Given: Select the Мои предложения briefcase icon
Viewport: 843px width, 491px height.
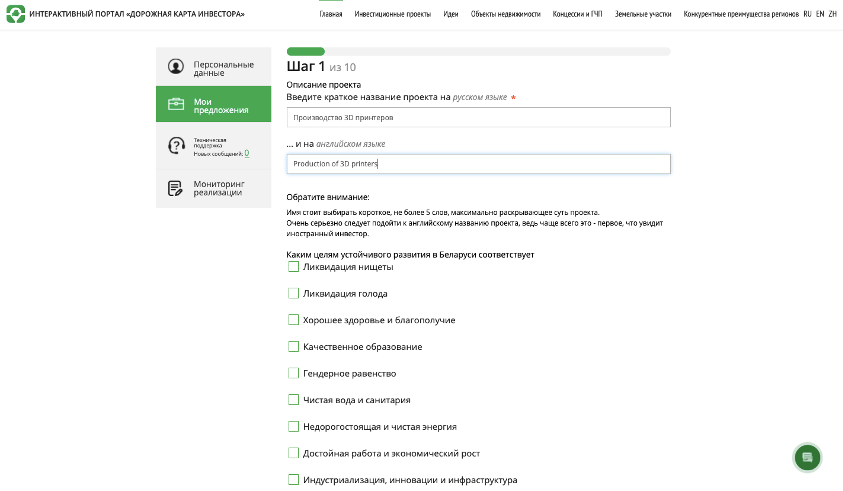Looking at the screenshot, I should [x=176, y=104].
